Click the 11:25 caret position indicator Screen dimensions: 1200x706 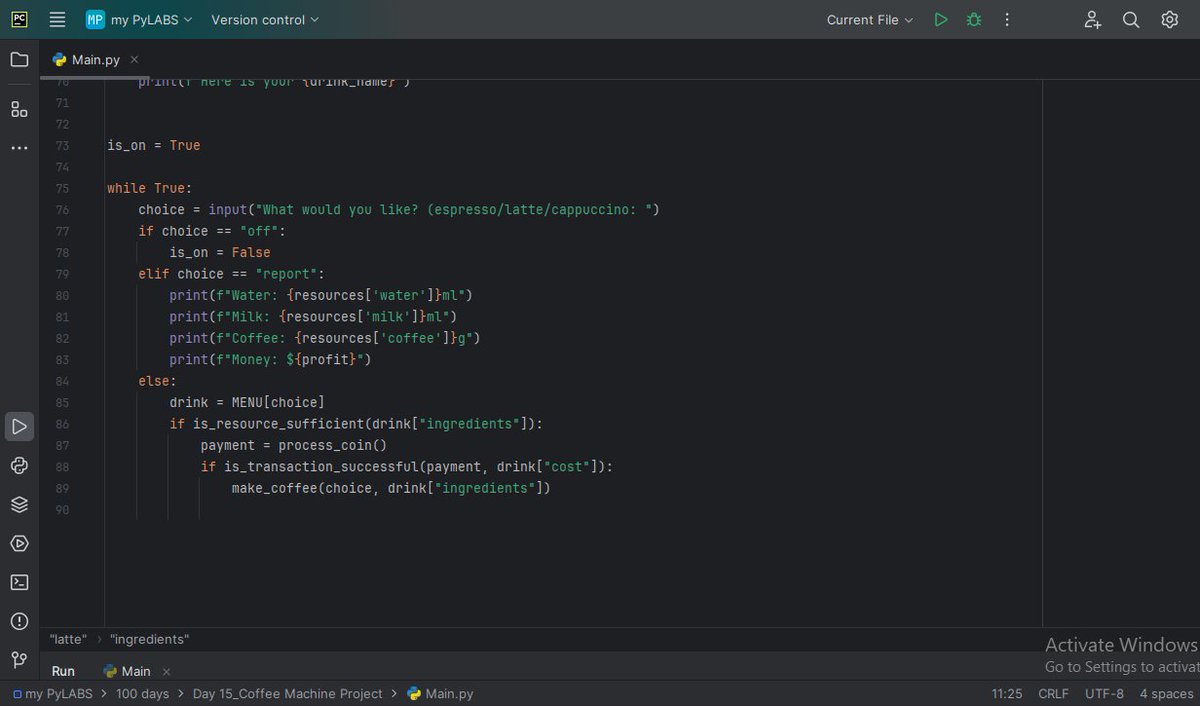[1007, 694]
